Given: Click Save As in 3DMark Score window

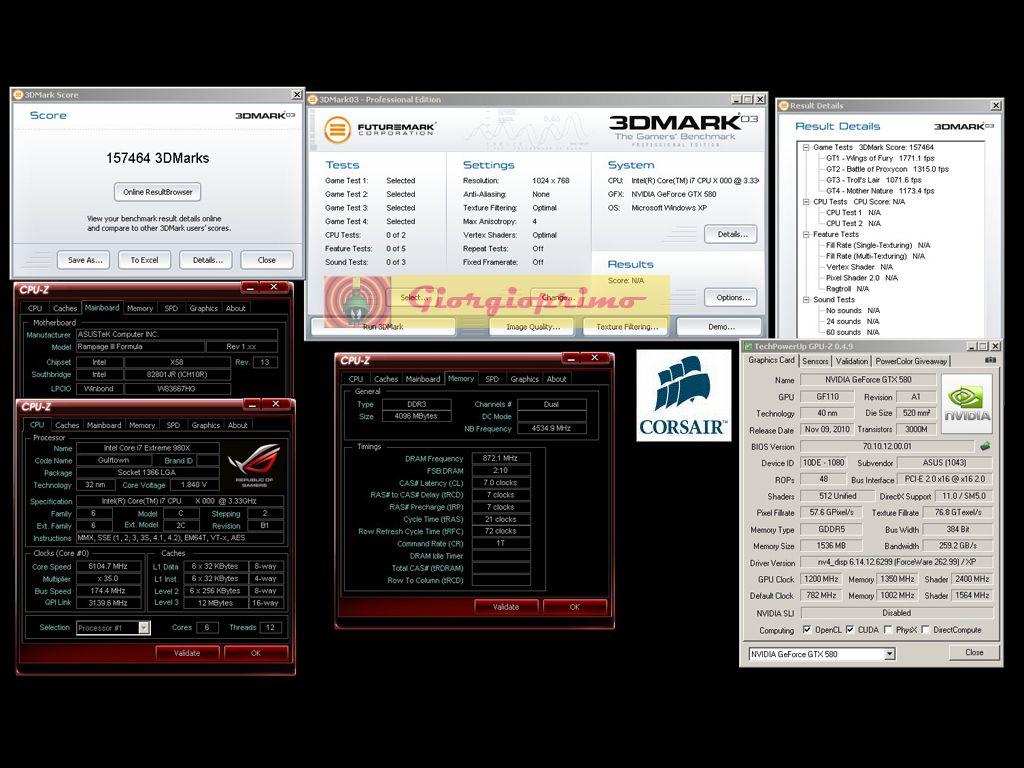Looking at the screenshot, I should click(85, 260).
